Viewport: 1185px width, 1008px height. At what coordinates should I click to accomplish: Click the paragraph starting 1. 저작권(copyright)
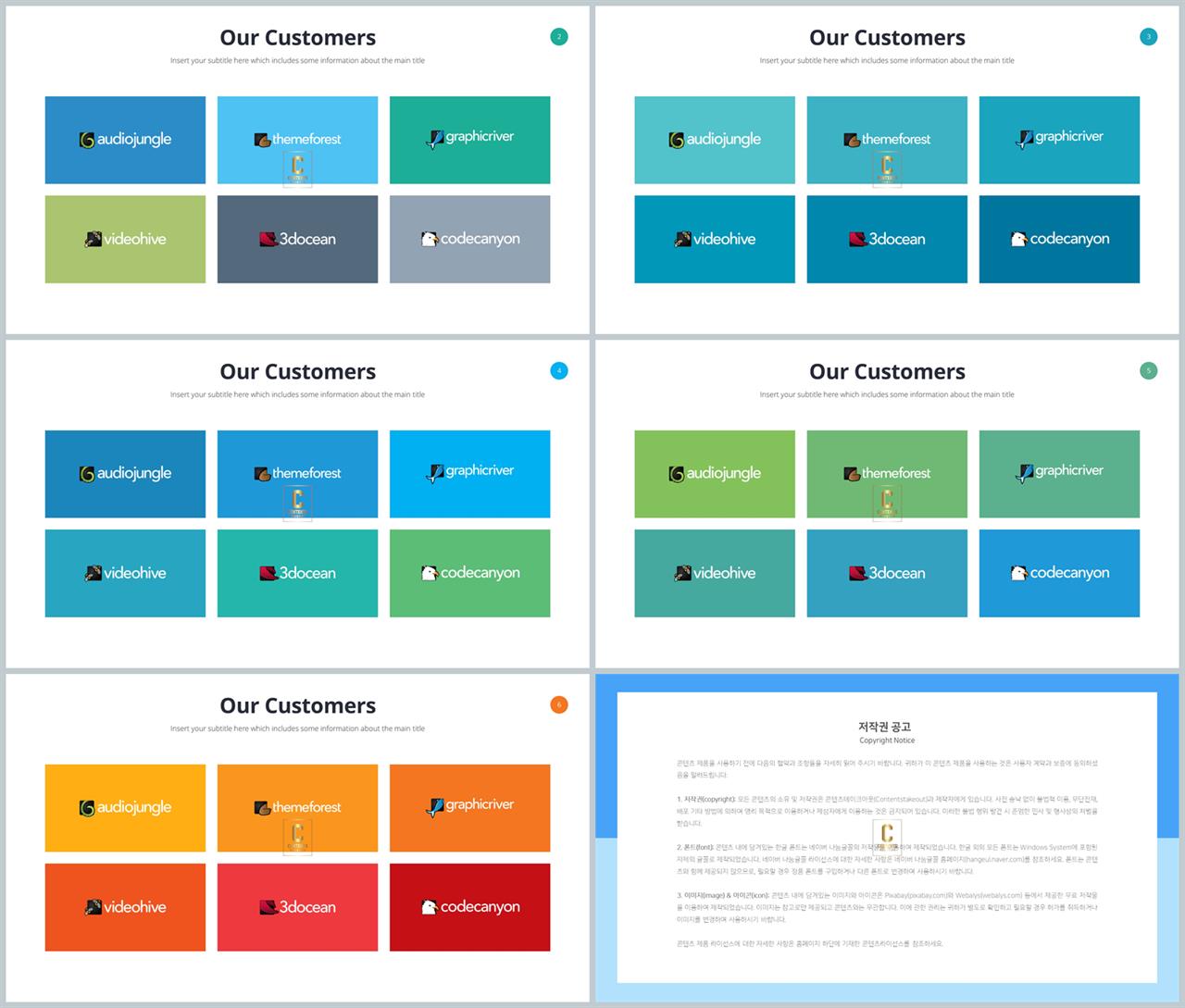tap(887, 811)
